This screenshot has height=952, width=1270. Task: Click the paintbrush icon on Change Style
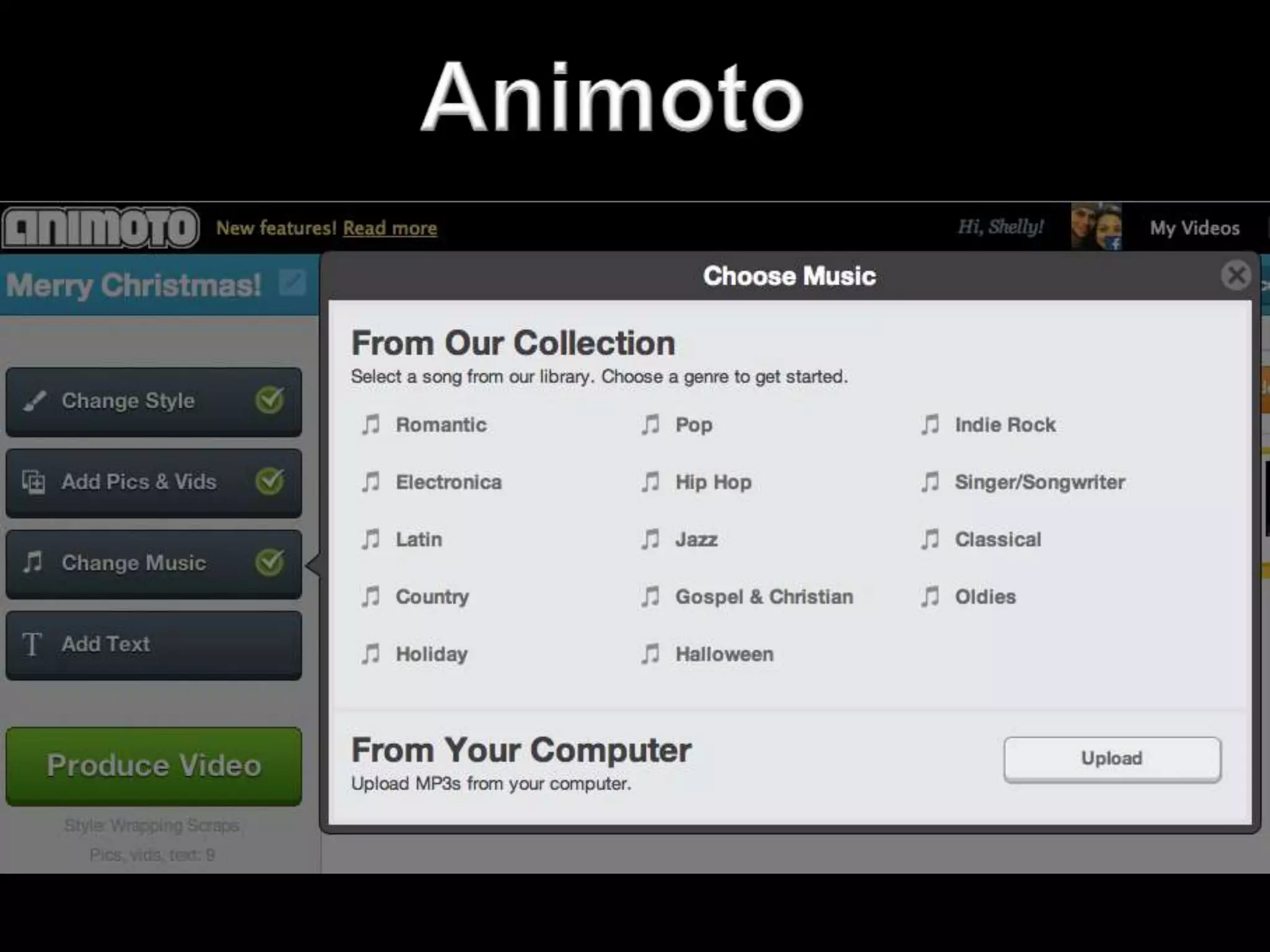tap(35, 401)
